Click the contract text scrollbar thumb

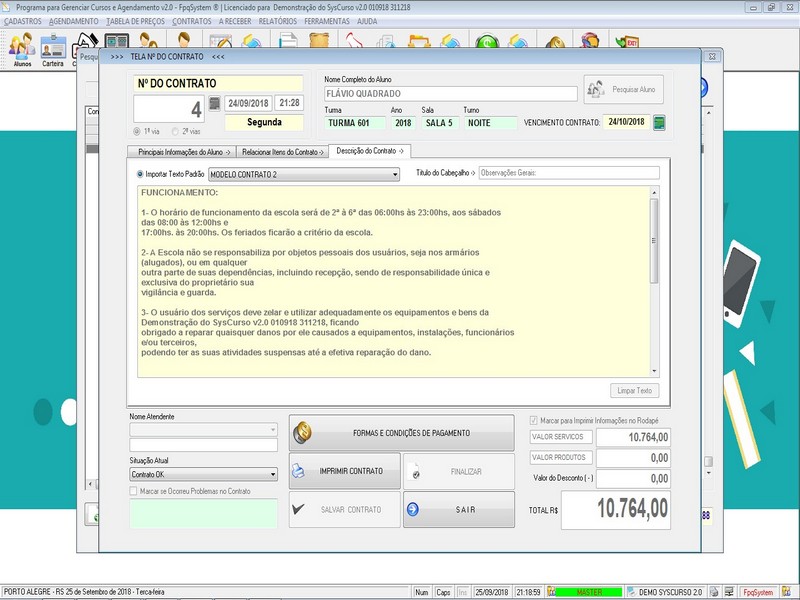pos(654,240)
